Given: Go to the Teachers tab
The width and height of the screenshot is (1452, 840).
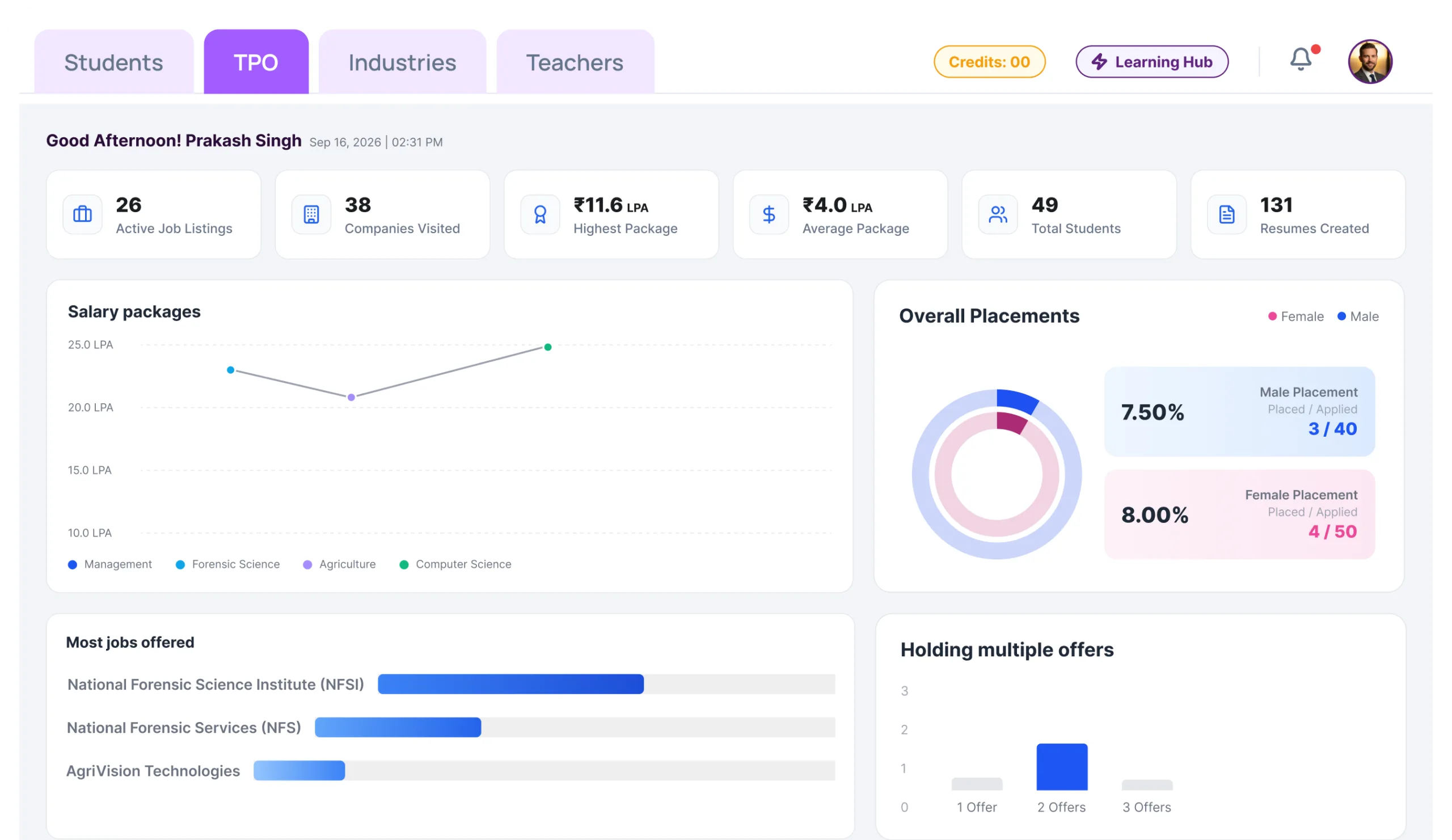Looking at the screenshot, I should (575, 62).
